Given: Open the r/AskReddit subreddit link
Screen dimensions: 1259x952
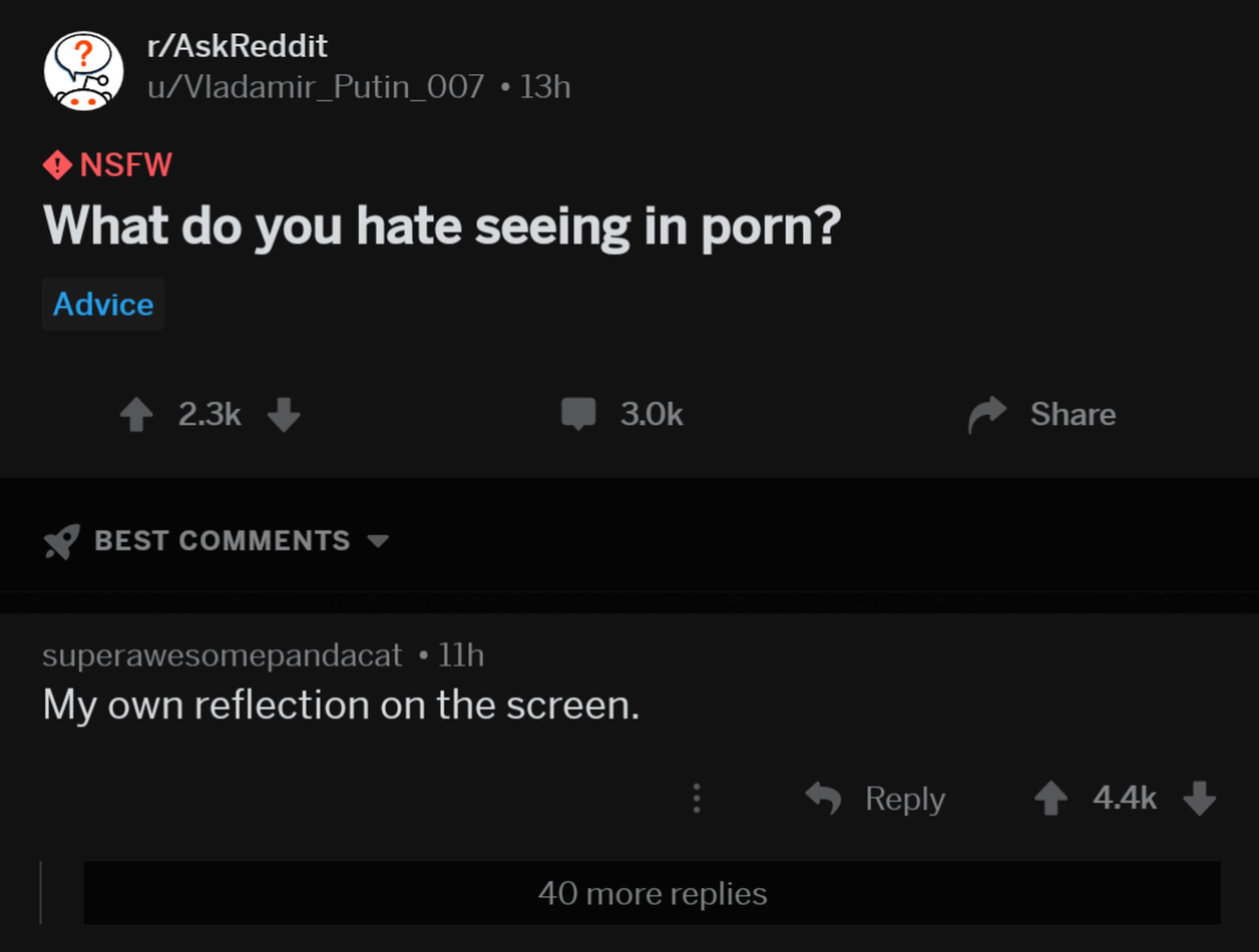Looking at the screenshot, I should pyautogui.click(x=237, y=45).
